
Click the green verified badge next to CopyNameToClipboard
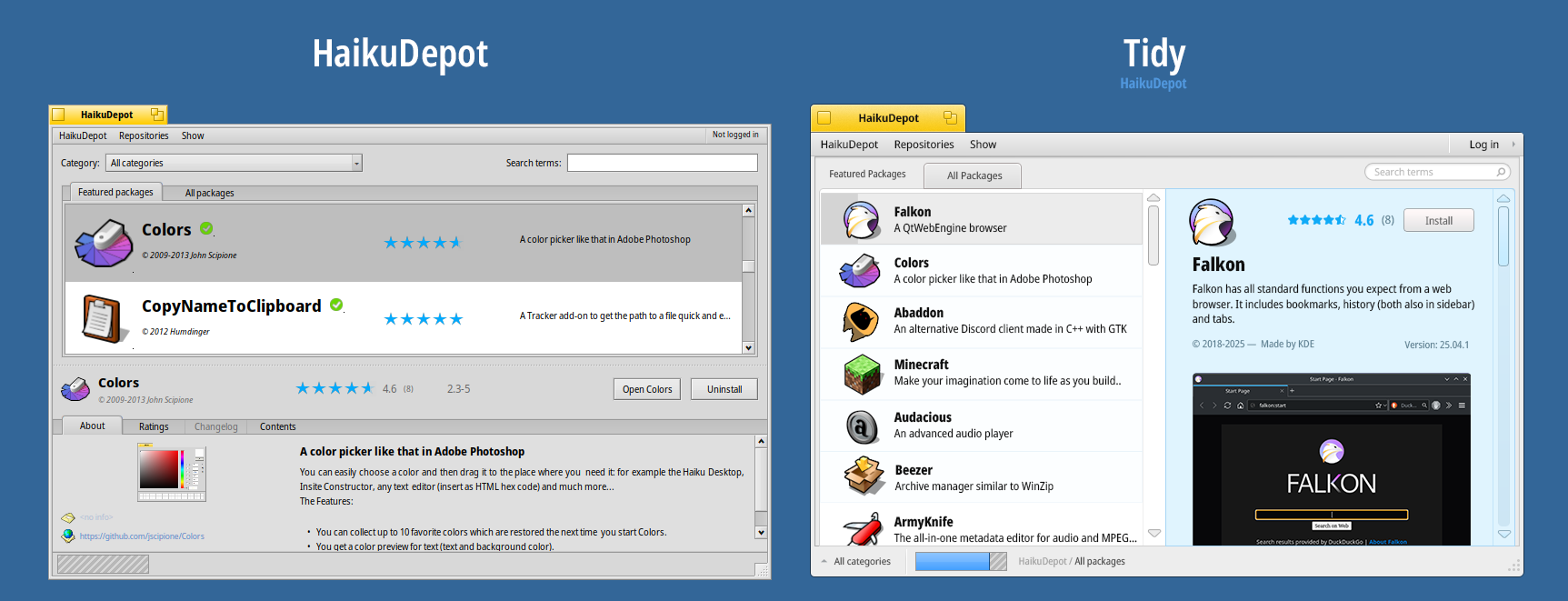click(x=336, y=305)
